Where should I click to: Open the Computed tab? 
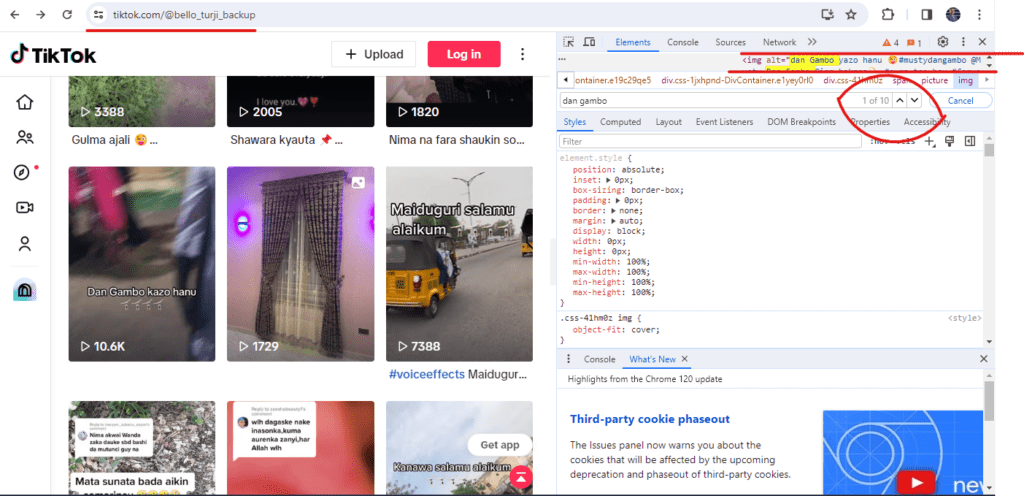620,122
